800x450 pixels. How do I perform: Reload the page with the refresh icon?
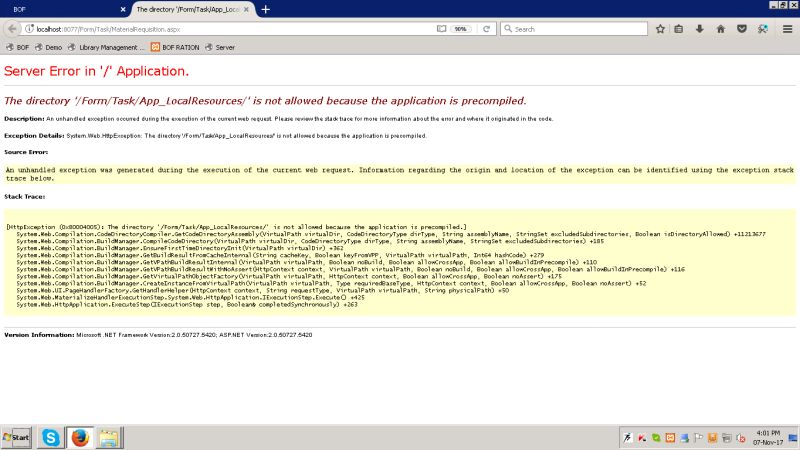pos(486,29)
